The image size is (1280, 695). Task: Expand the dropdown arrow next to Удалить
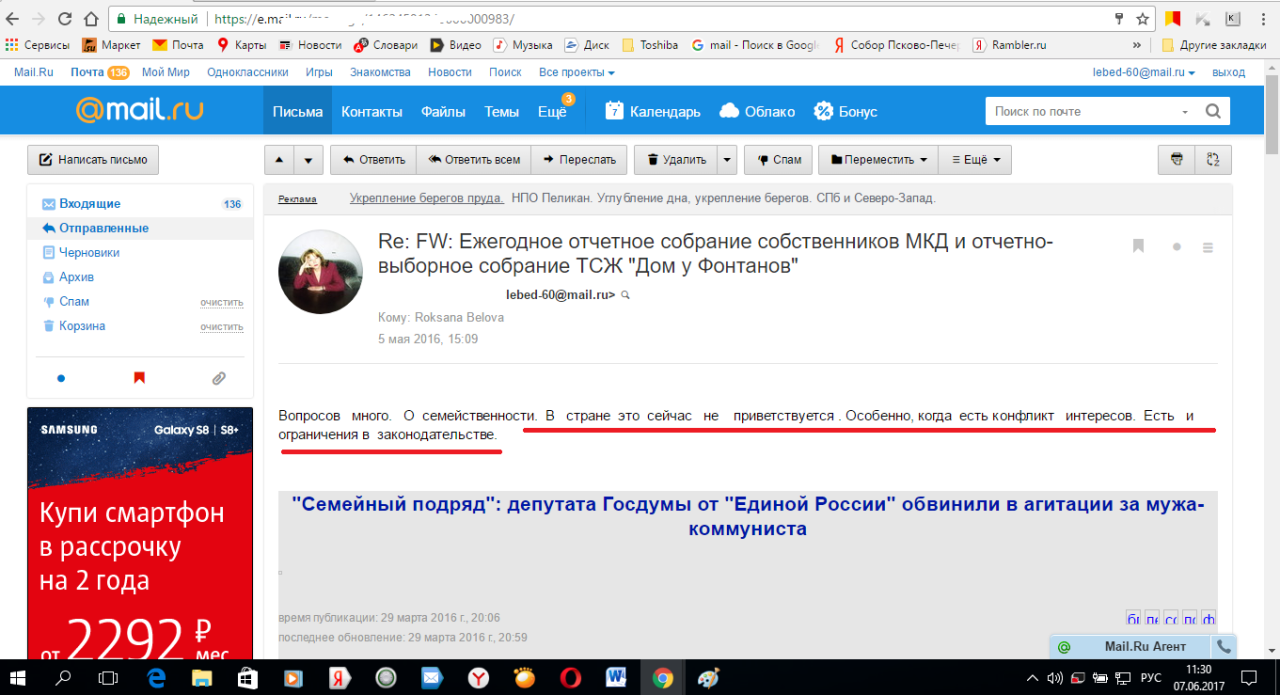[x=727, y=160]
